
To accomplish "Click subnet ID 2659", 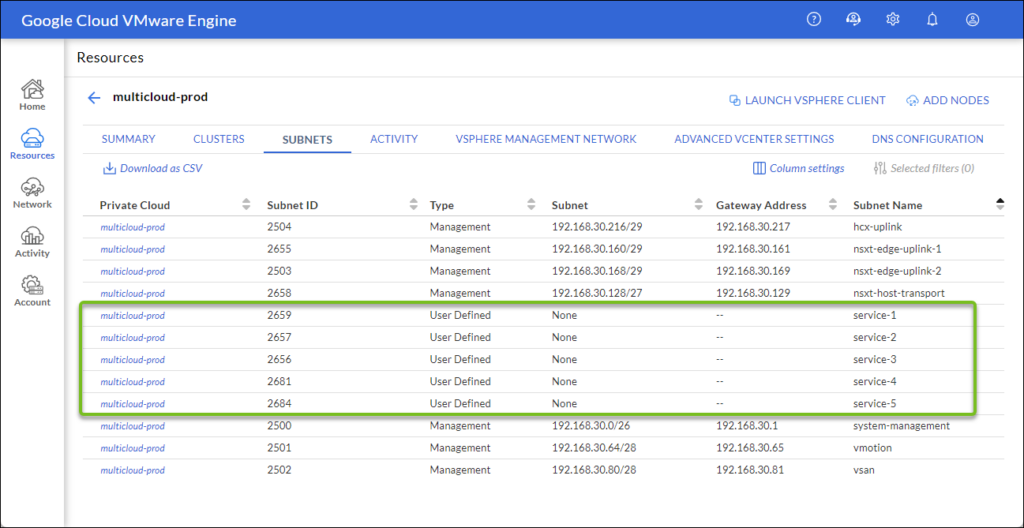I will (x=279, y=315).
